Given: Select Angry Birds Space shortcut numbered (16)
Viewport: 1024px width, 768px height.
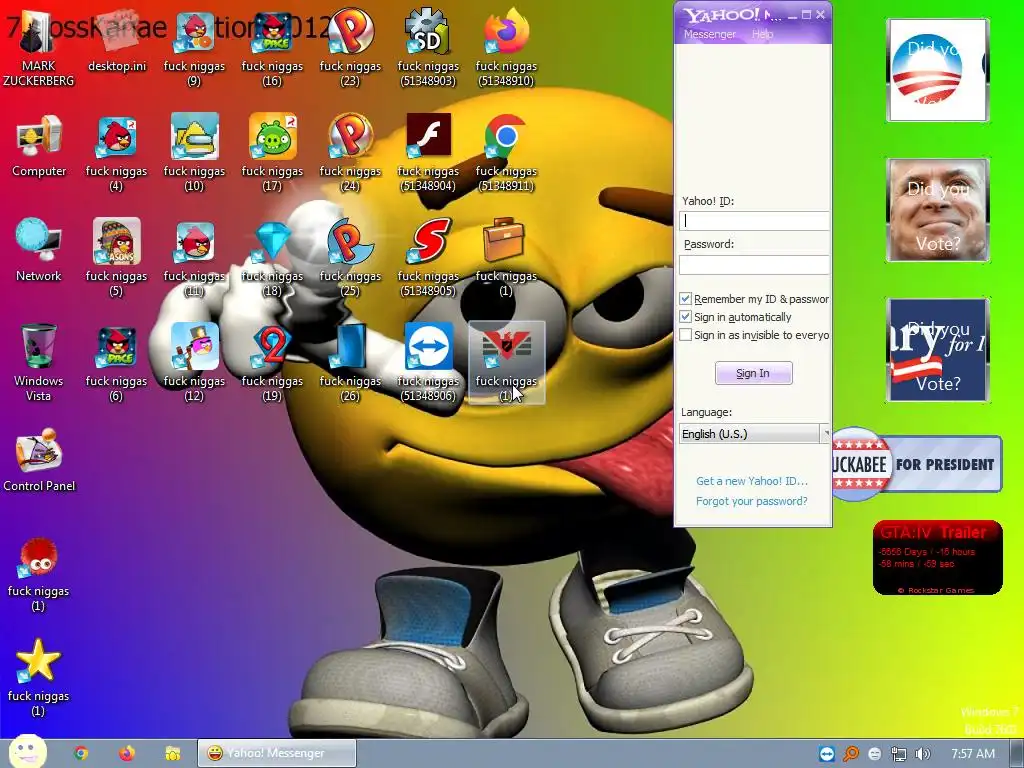Looking at the screenshot, I should pos(272,47).
